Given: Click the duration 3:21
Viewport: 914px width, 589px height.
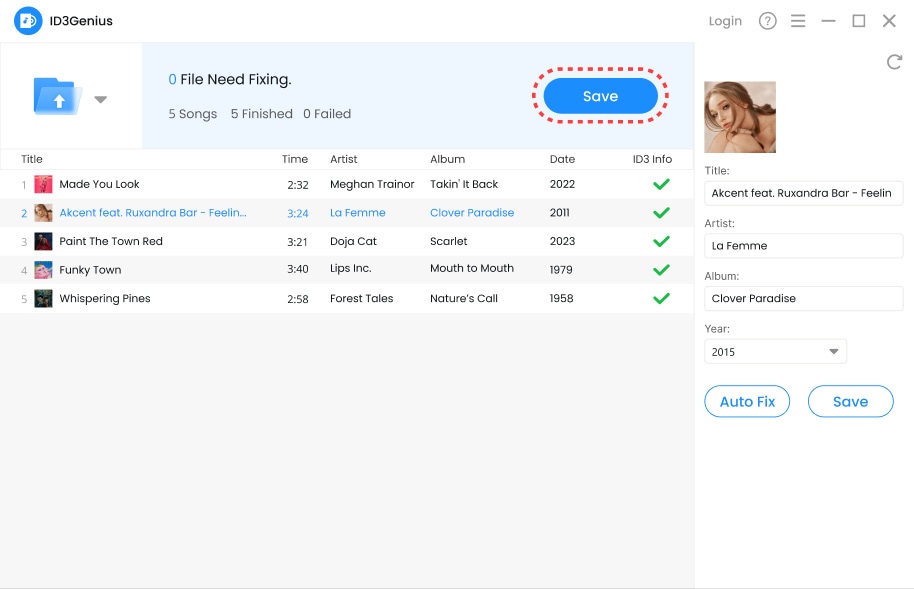Looking at the screenshot, I should (297, 242).
